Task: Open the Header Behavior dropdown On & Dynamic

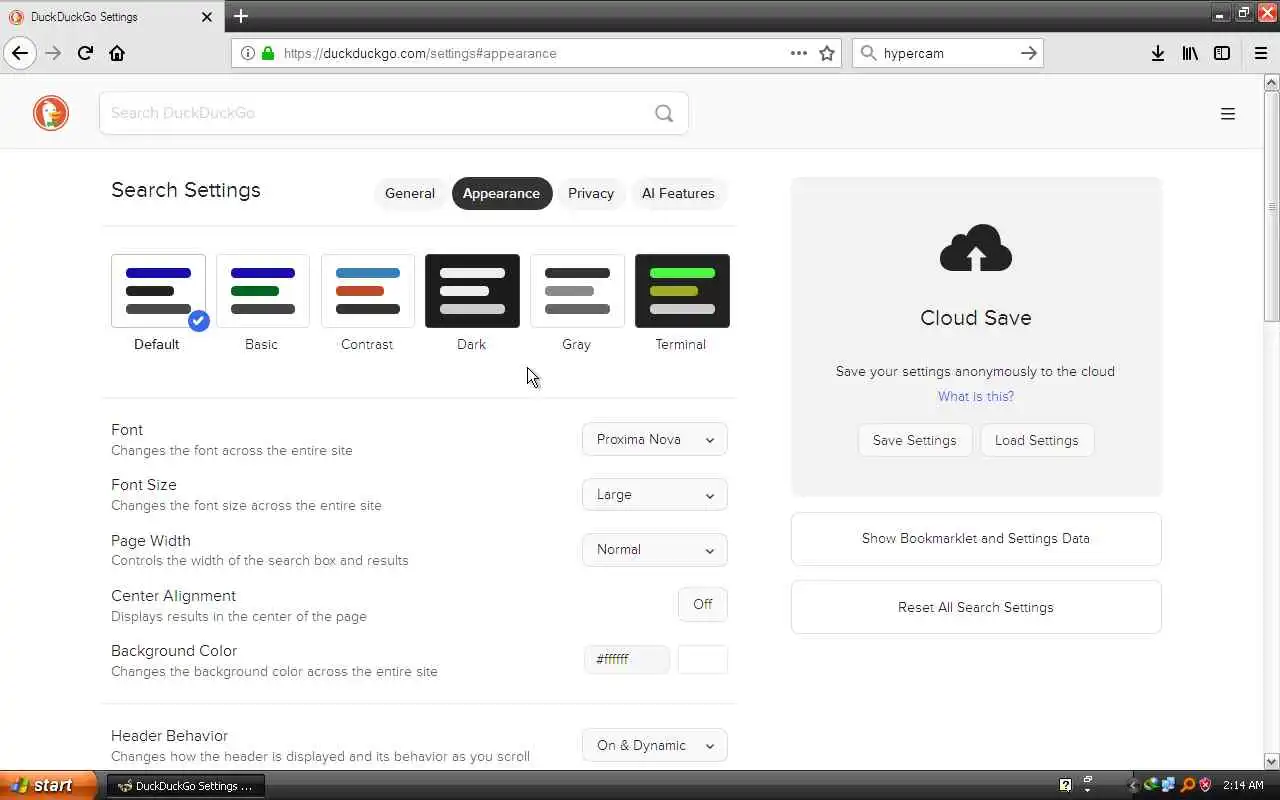Action: coord(655,745)
